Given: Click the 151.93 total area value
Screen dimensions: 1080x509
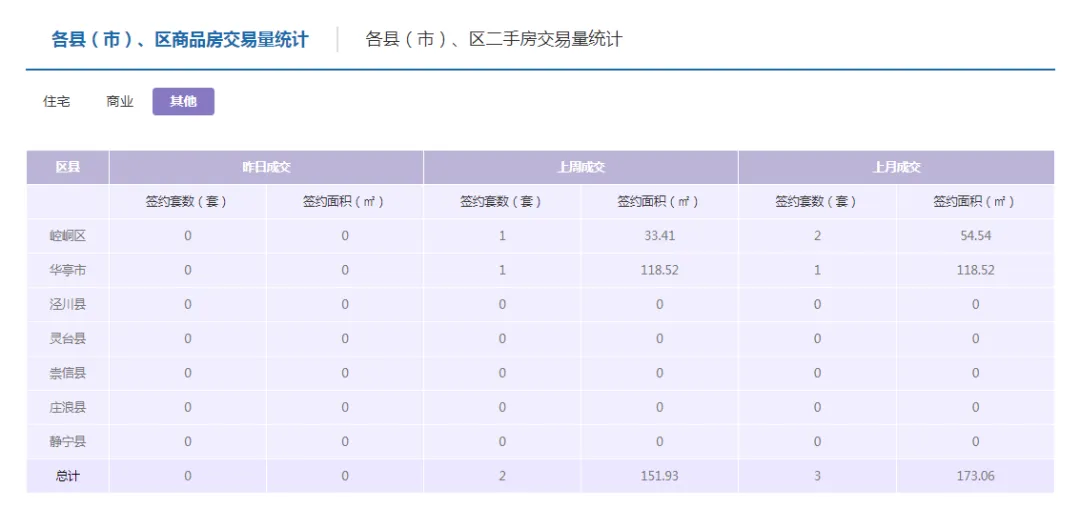Looking at the screenshot, I should point(659,476).
